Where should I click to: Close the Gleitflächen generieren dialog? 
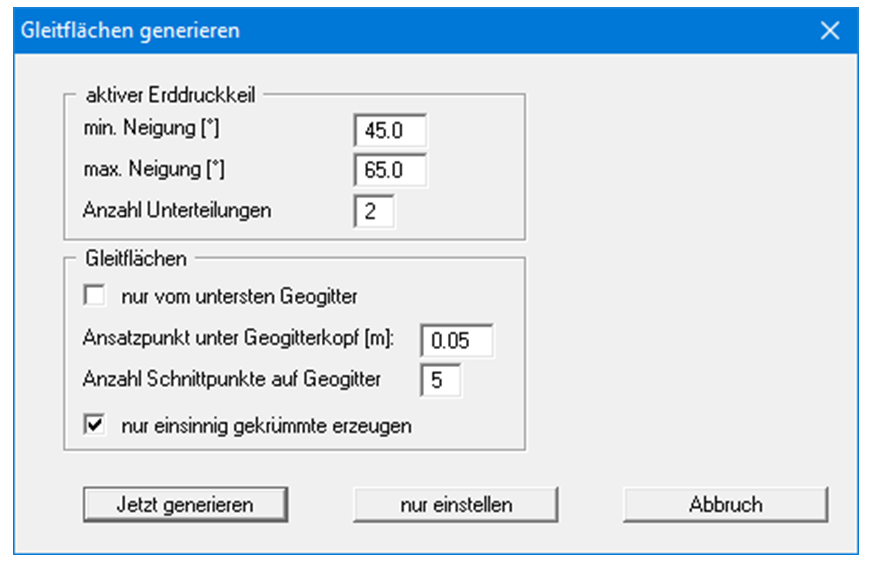coord(829,30)
